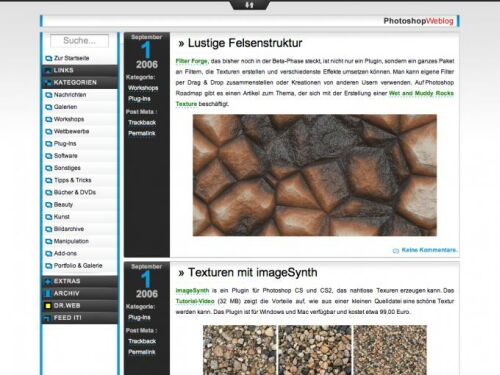The image size is (500, 375).
Task: Select the Software category
Action: (66, 156)
